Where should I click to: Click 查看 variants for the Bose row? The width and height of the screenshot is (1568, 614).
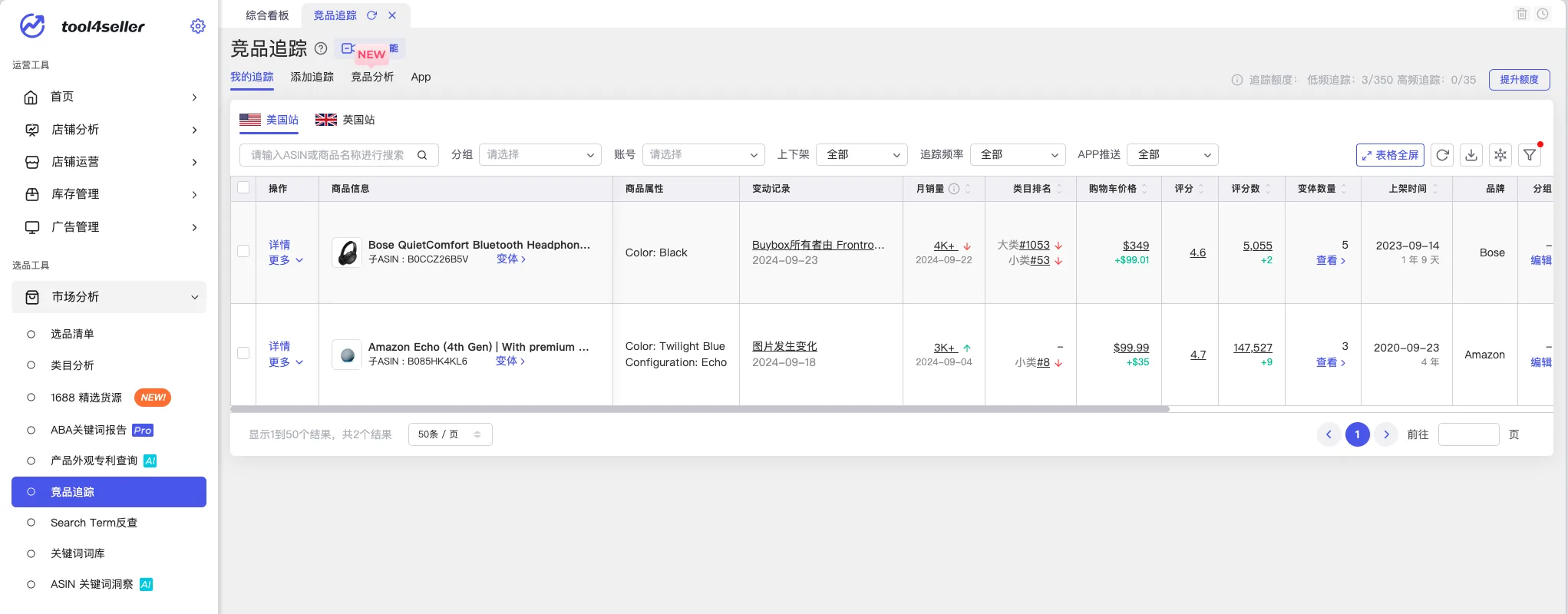pos(1331,260)
